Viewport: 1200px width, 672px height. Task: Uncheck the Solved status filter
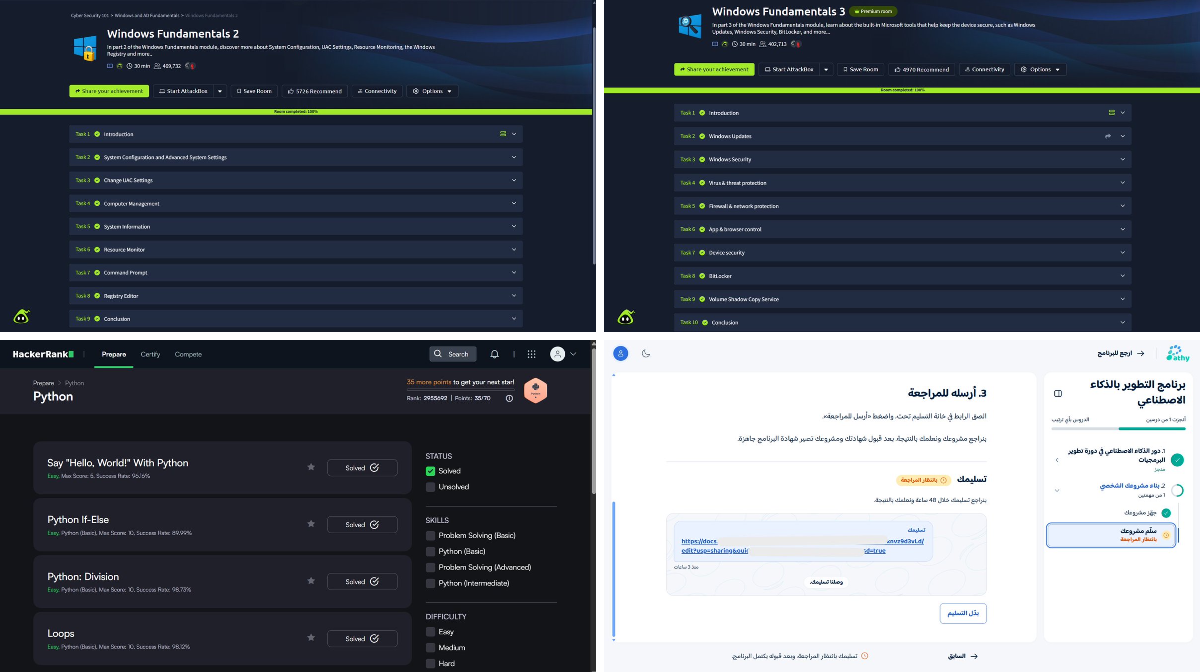pos(430,471)
